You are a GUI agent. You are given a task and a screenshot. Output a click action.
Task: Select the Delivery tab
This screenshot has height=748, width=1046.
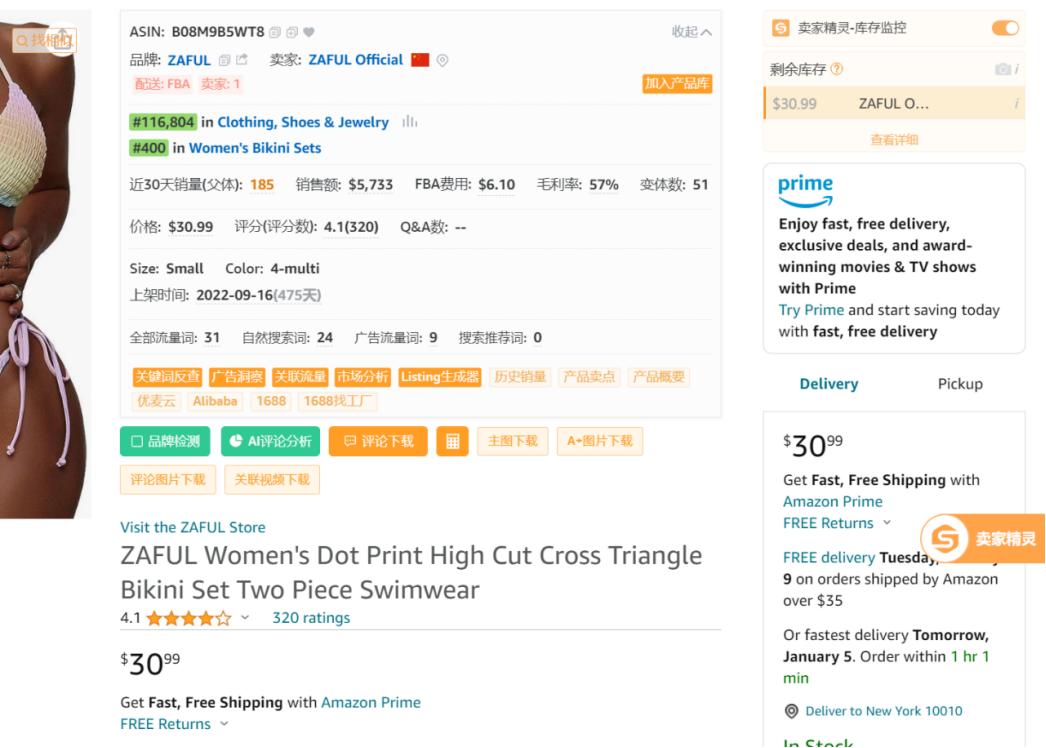point(829,384)
